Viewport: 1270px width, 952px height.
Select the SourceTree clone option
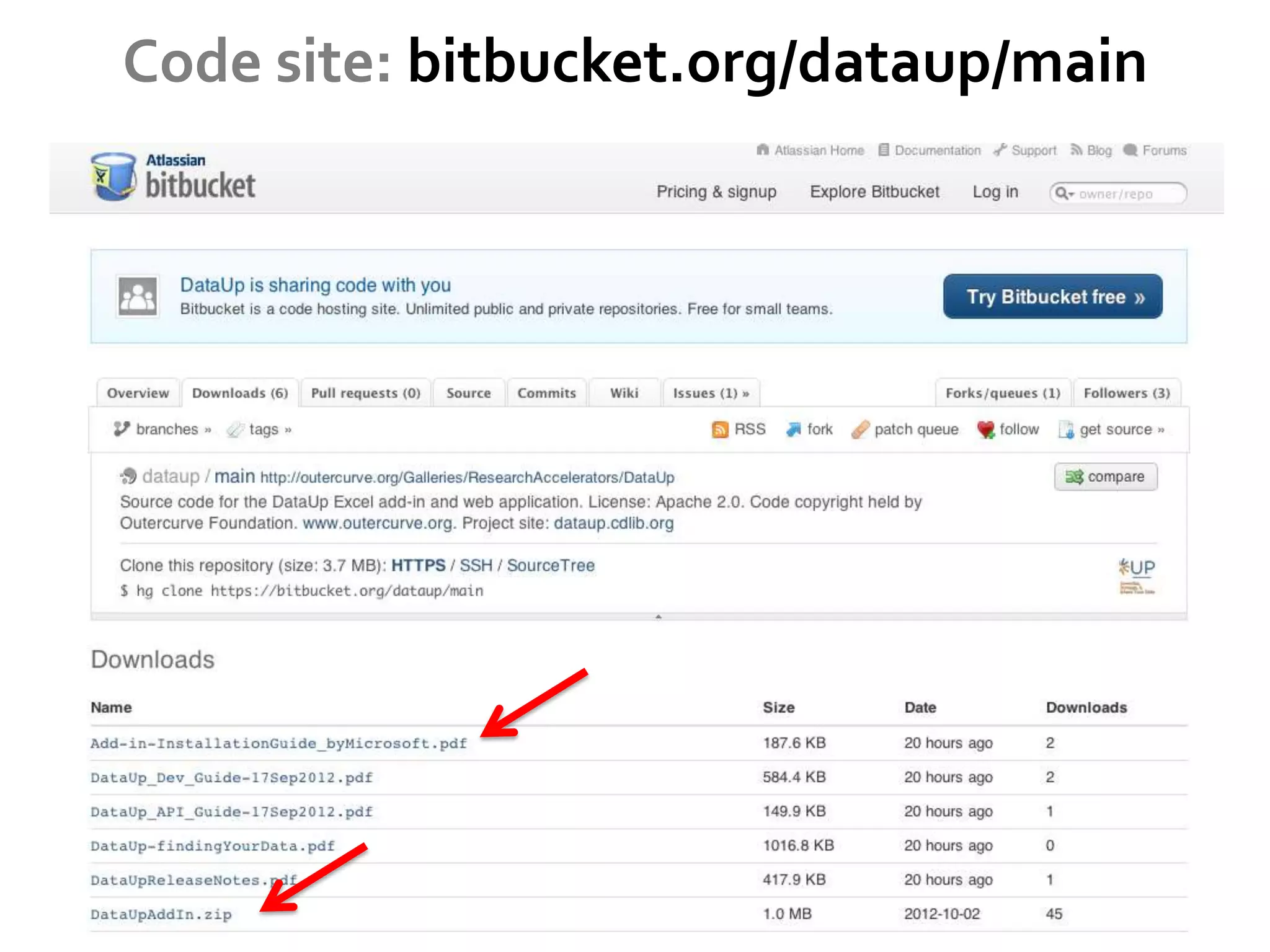(x=551, y=565)
